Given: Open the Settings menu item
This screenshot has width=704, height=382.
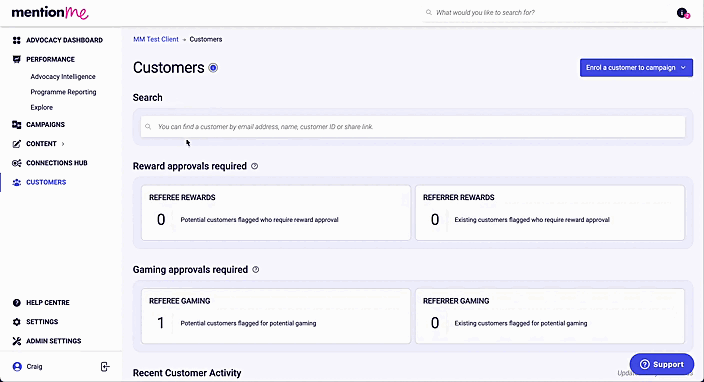Looking at the screenshot, I should pos(42,322).
